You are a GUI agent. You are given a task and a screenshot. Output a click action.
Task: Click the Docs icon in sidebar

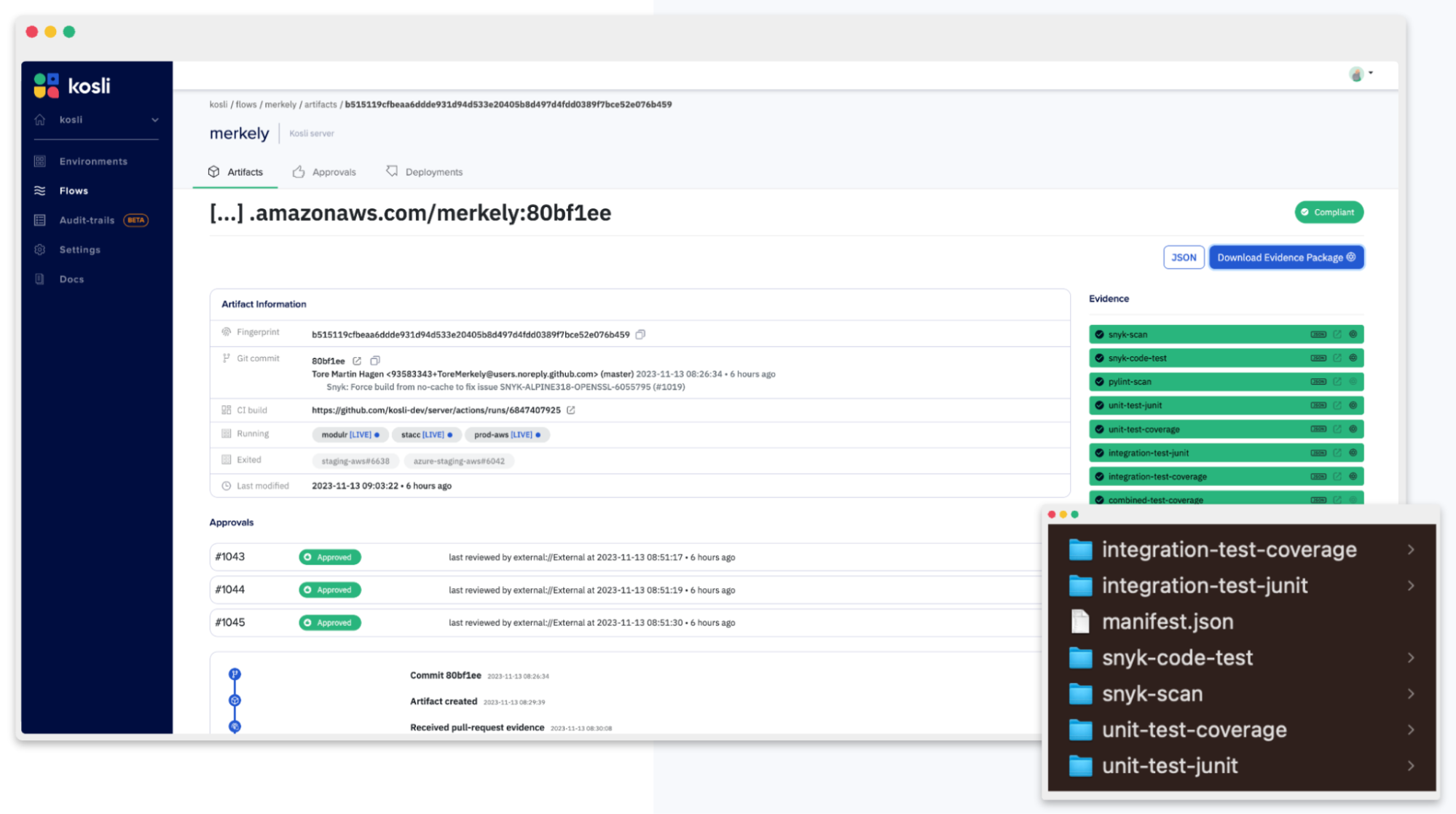(39, 279)
